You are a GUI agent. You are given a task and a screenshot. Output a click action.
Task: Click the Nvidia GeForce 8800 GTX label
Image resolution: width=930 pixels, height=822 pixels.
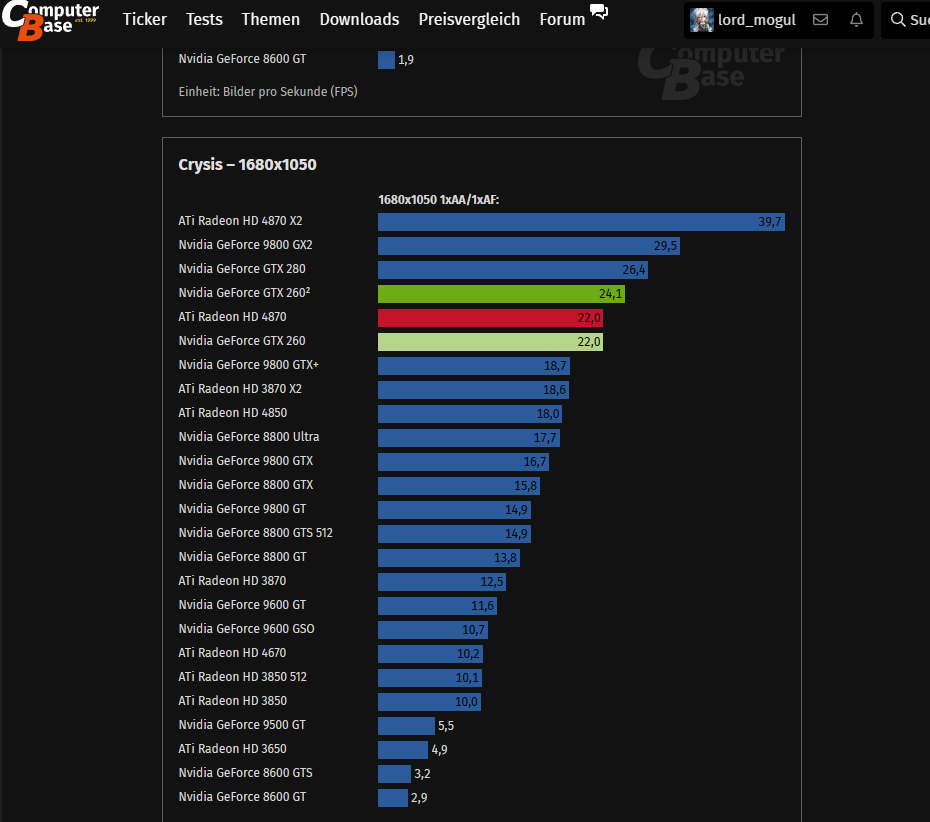246,485
